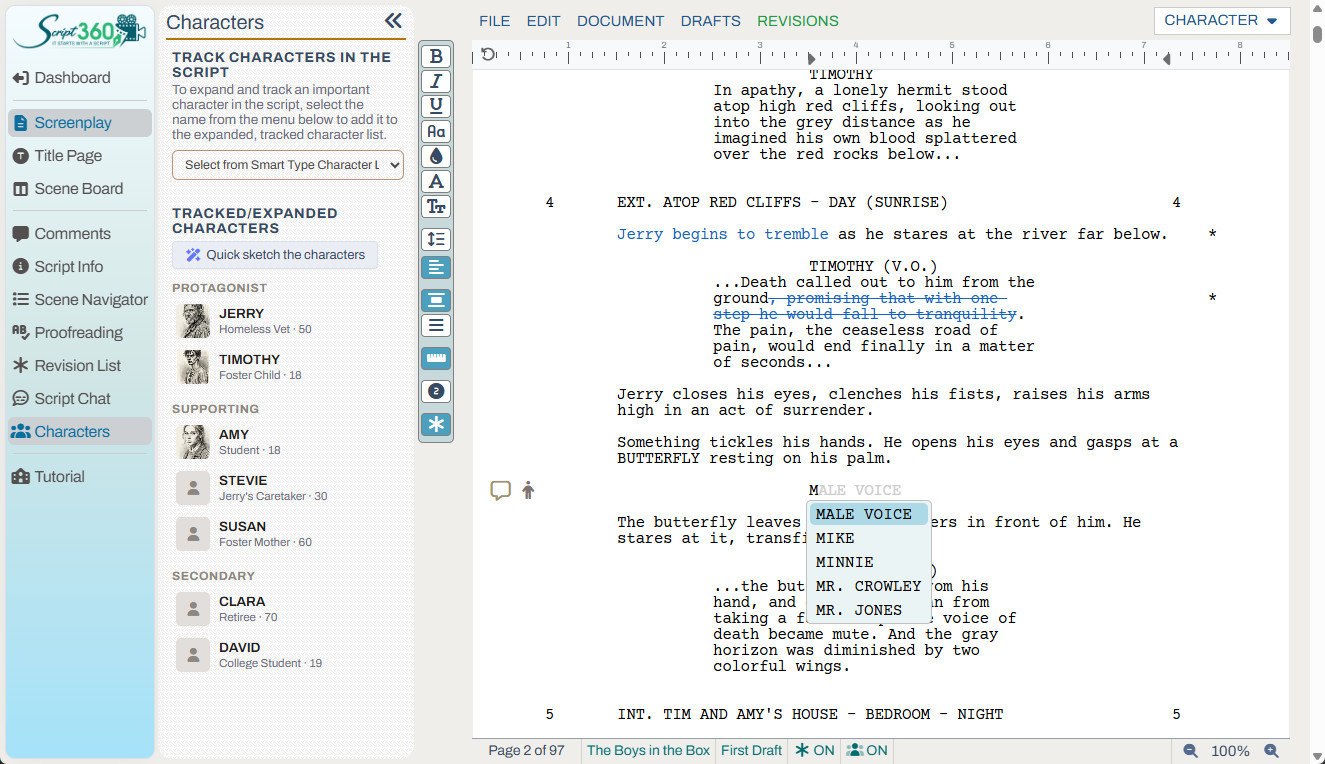Apply bold formatting from the vertical toolbar

[435, 56]
